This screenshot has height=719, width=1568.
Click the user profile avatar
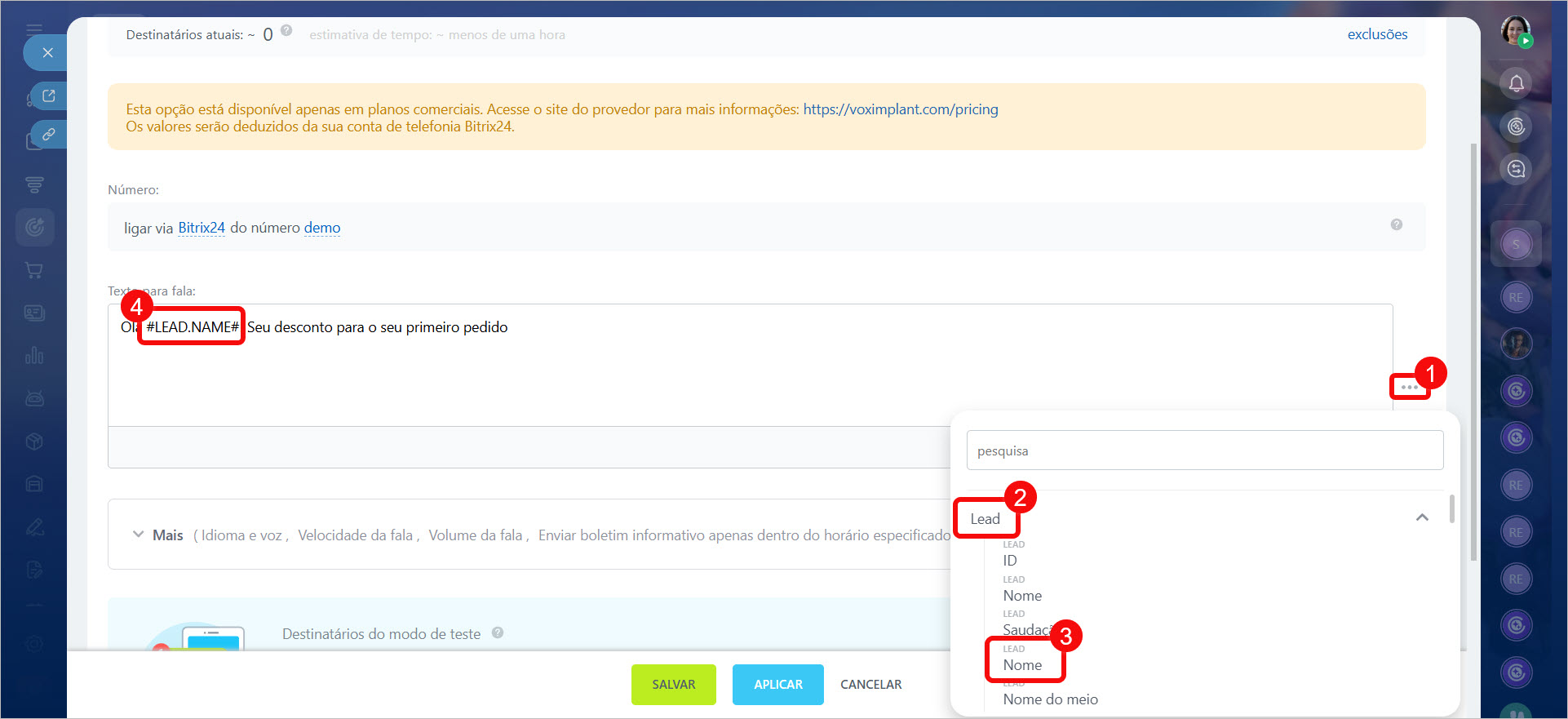[1515, 31]
